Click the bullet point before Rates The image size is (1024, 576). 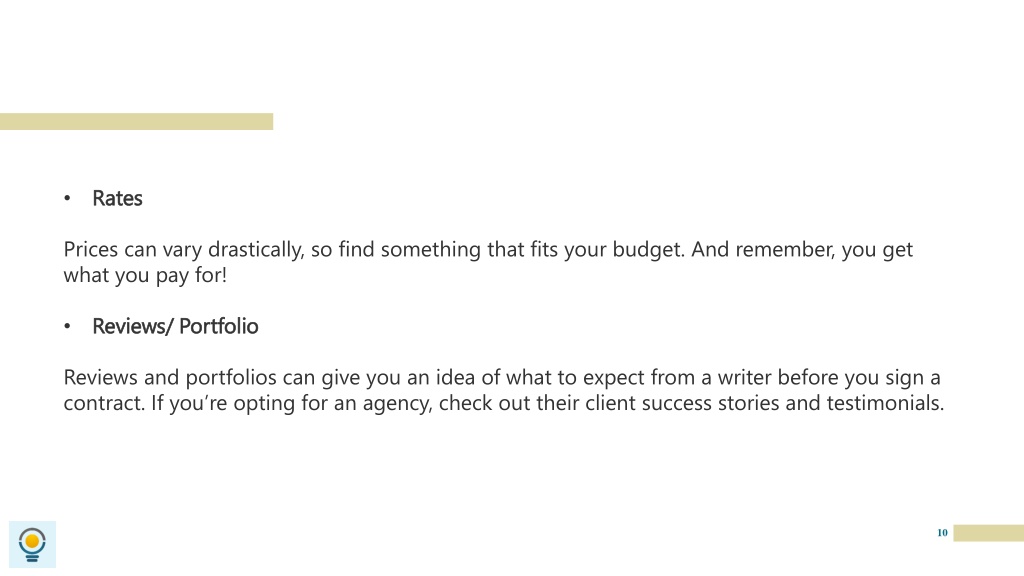67,199
